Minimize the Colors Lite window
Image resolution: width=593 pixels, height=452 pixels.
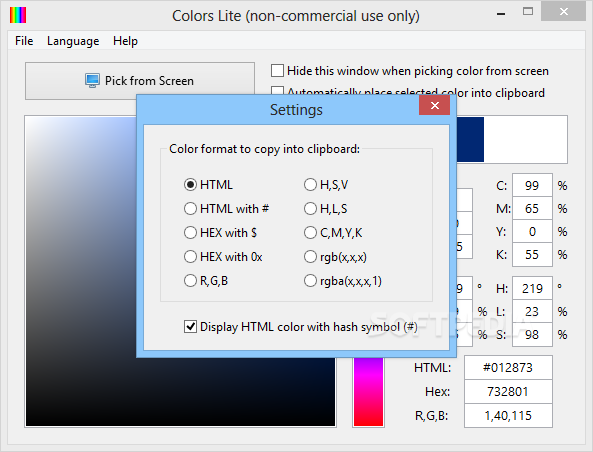pyautogui.click(x=501, y=14)
